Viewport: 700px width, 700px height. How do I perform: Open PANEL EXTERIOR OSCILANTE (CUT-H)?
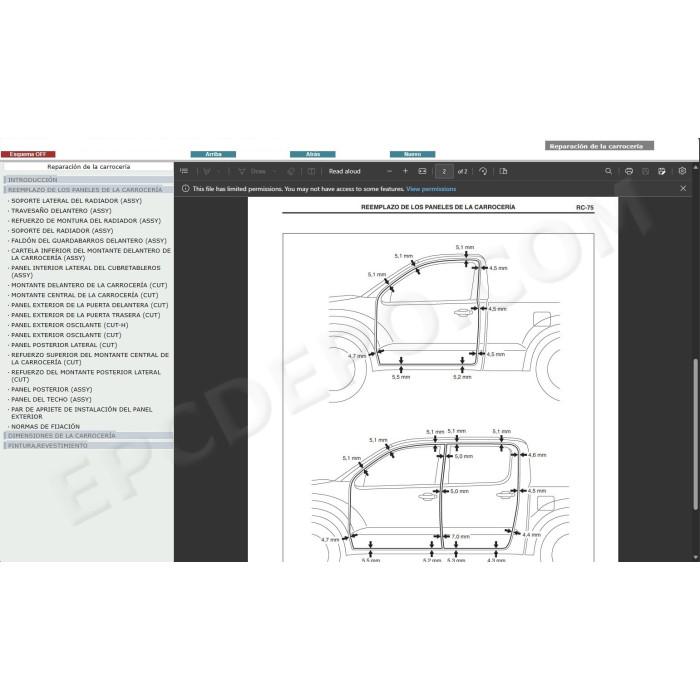[x=70, y=325]
